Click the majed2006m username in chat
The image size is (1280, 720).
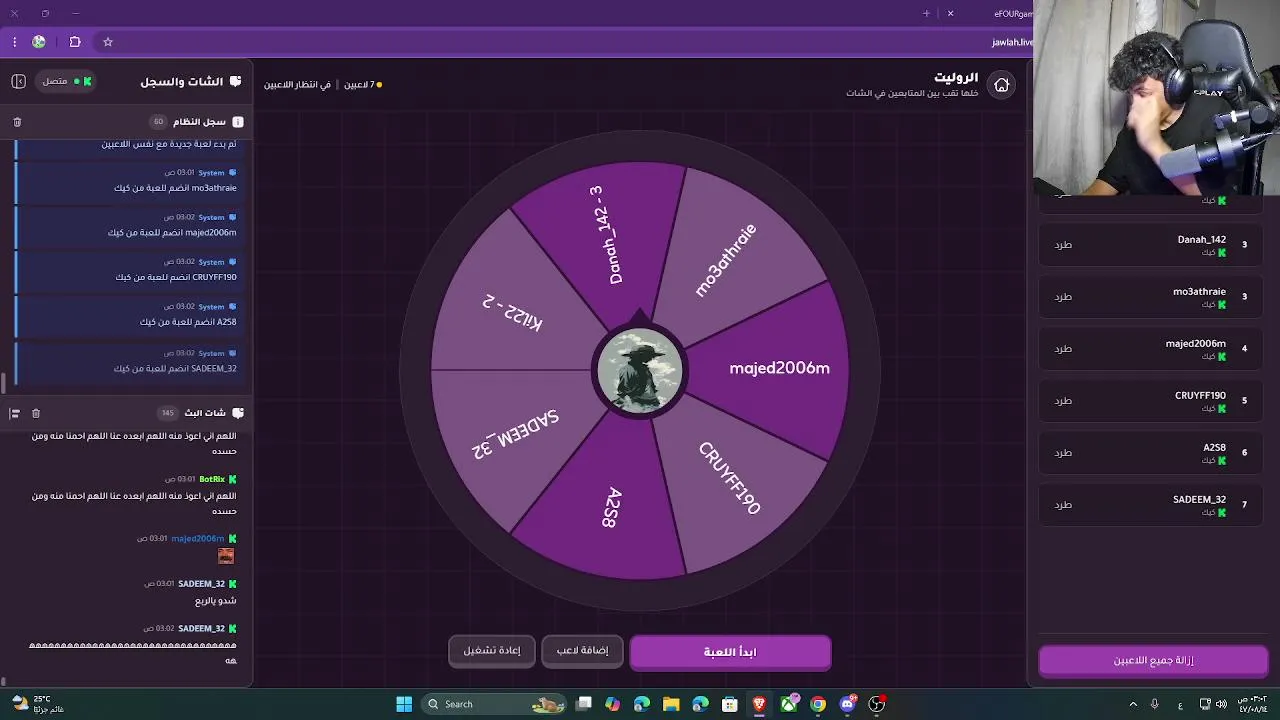[198, 539]
